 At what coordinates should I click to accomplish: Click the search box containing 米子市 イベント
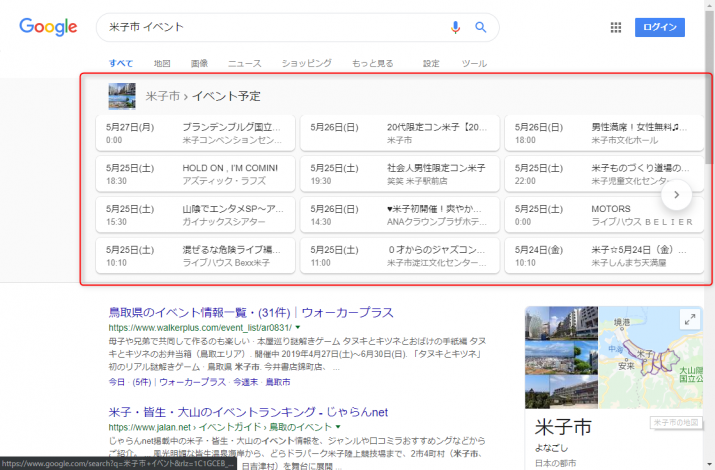(x=270, y=27)
